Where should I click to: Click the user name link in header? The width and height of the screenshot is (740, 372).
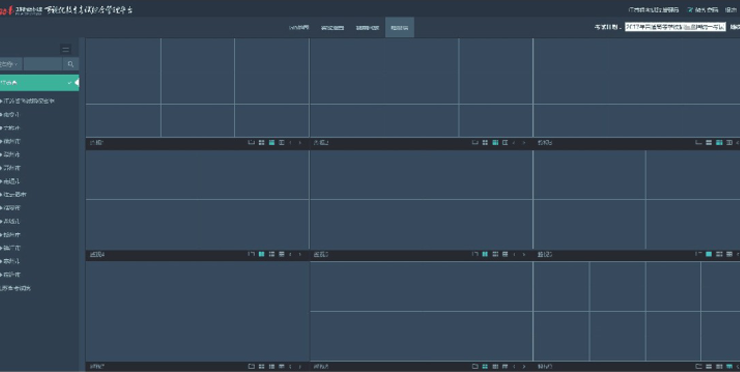[x=653, y=10]
